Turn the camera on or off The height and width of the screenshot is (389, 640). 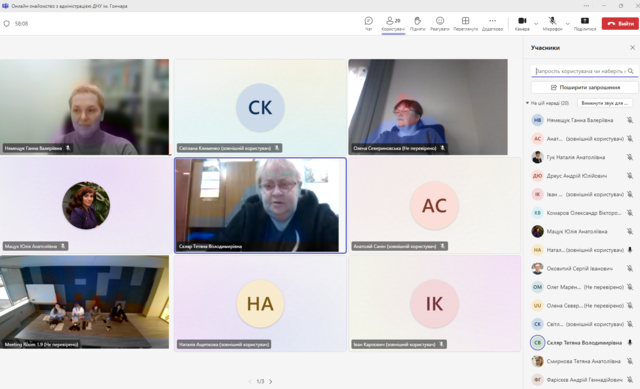click(522, 23)
